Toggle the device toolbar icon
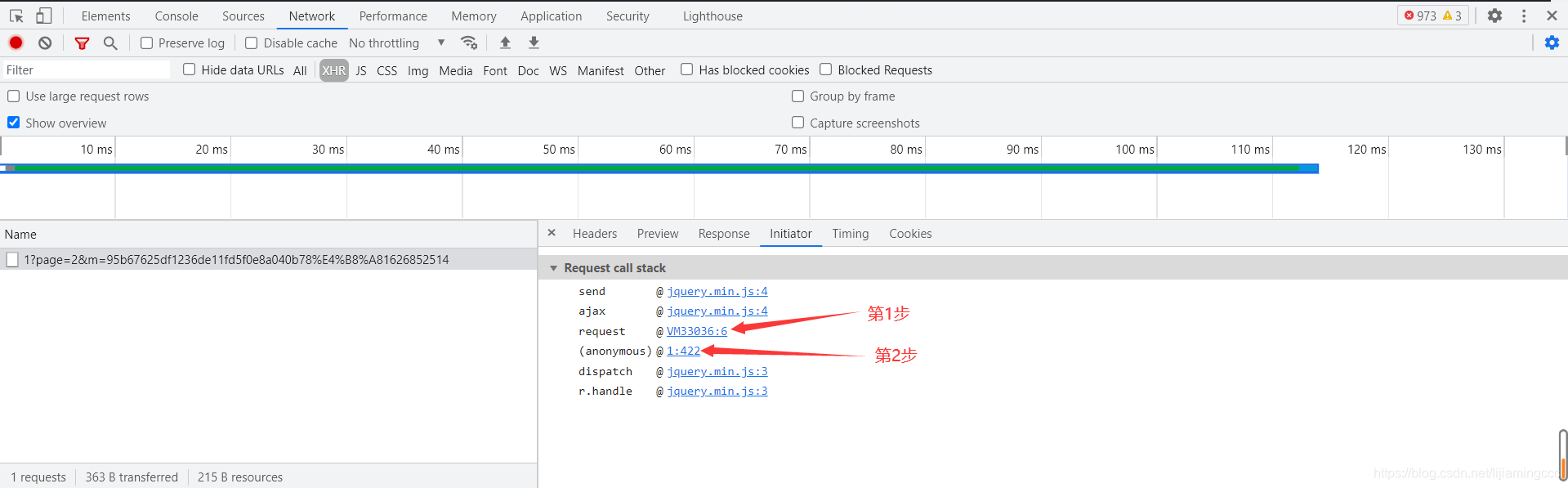 click(44, 16)
